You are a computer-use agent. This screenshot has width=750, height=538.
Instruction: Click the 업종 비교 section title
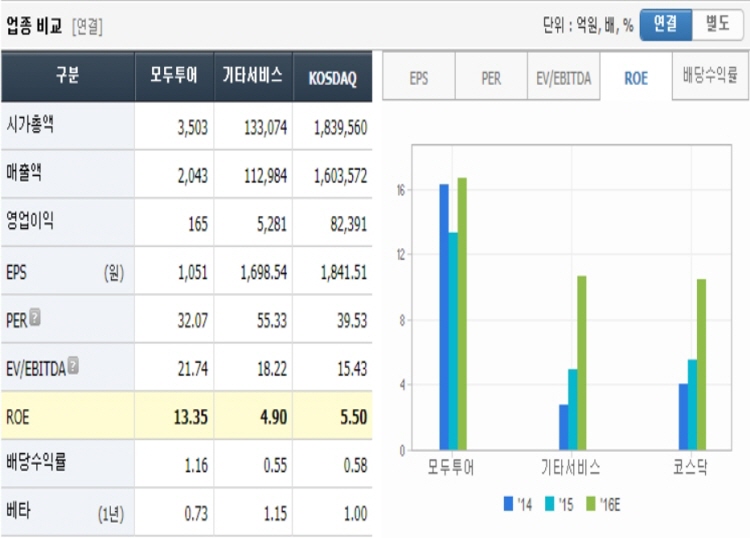click(34, 25)
